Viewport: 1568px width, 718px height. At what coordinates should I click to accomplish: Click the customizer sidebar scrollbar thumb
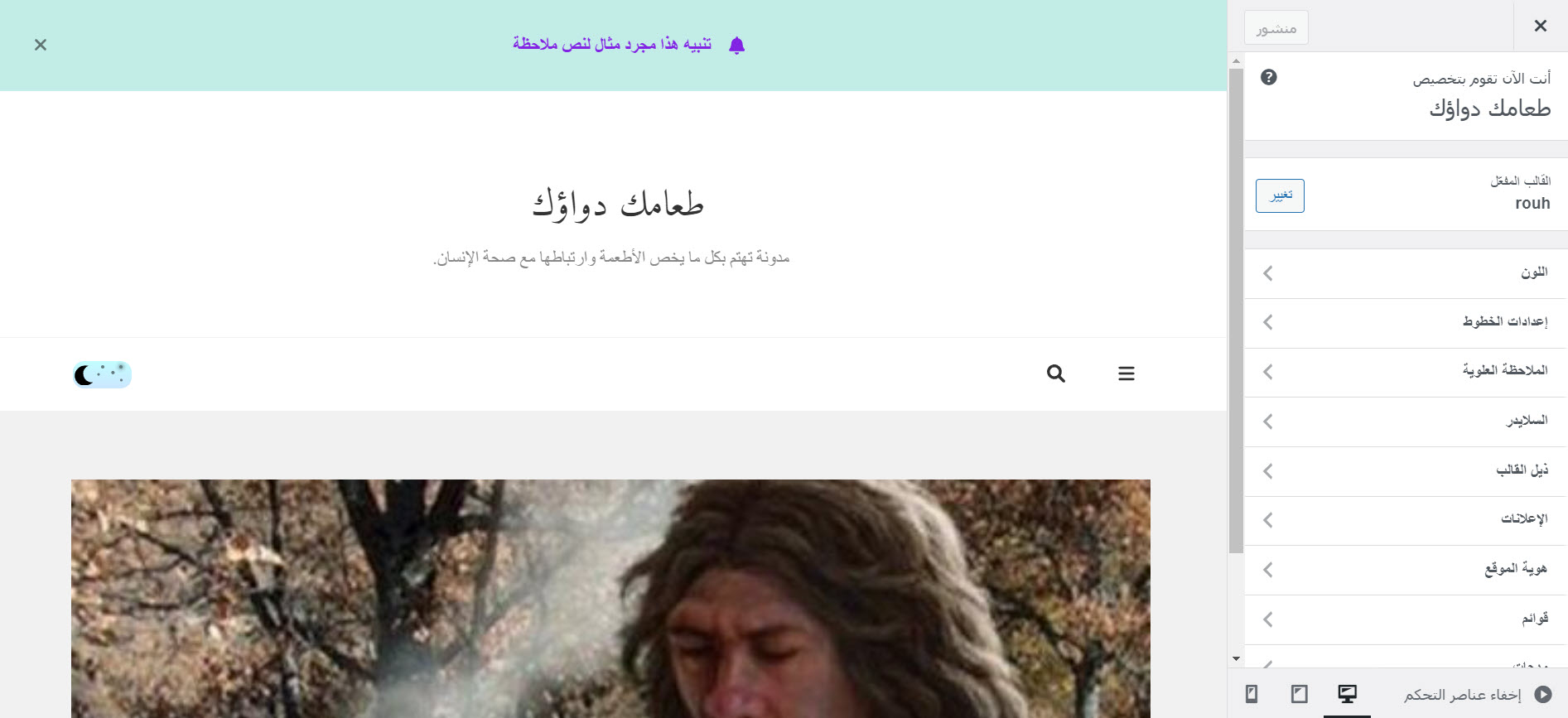(x=1236, y=311)
